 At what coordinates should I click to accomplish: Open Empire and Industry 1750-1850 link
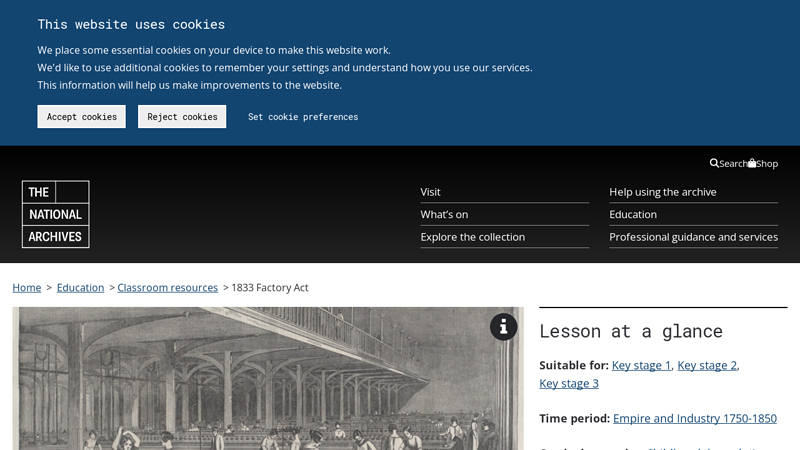[x=694, y=419]
